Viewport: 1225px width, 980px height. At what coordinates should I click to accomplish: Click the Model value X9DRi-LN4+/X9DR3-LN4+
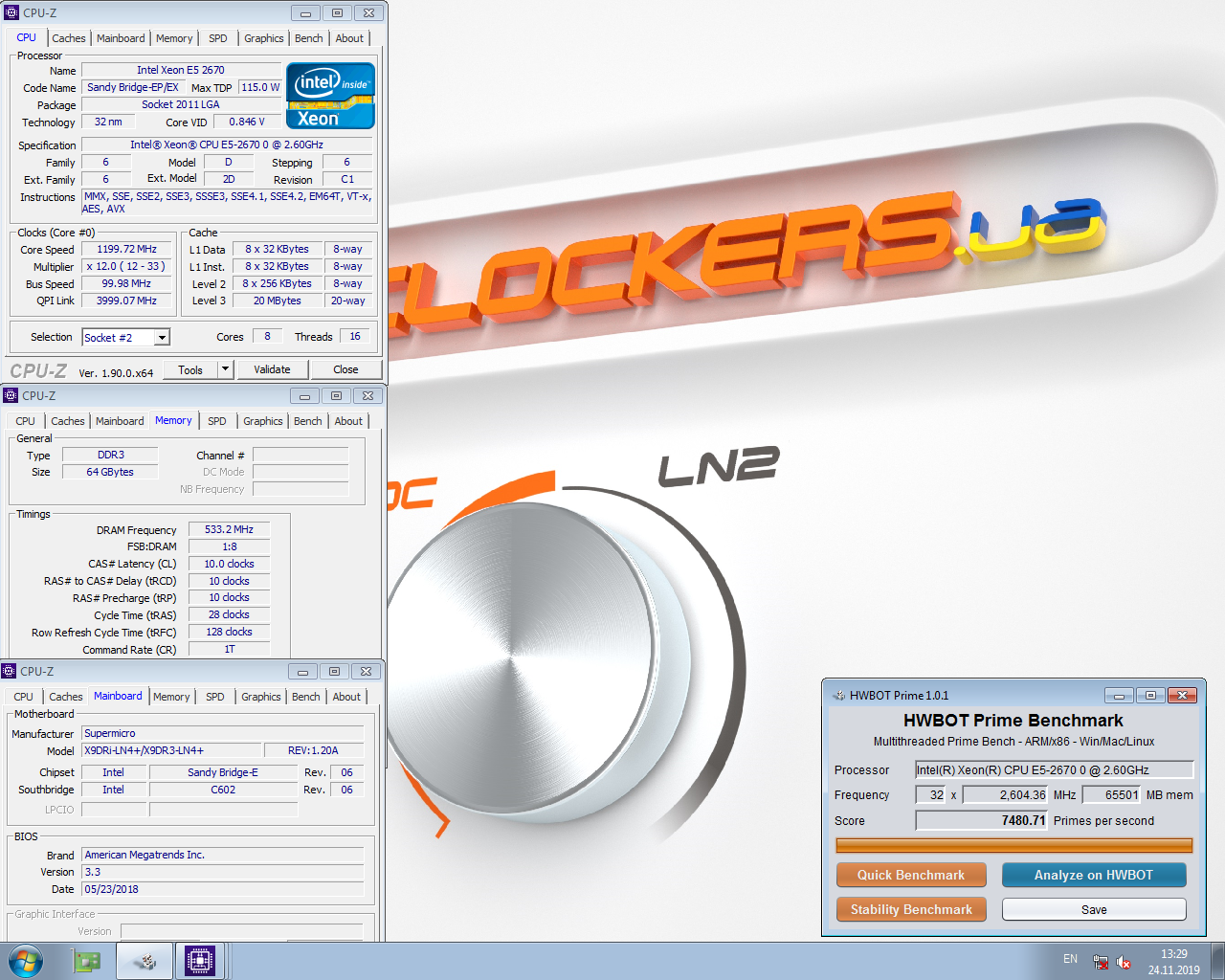tap(171, 750)
